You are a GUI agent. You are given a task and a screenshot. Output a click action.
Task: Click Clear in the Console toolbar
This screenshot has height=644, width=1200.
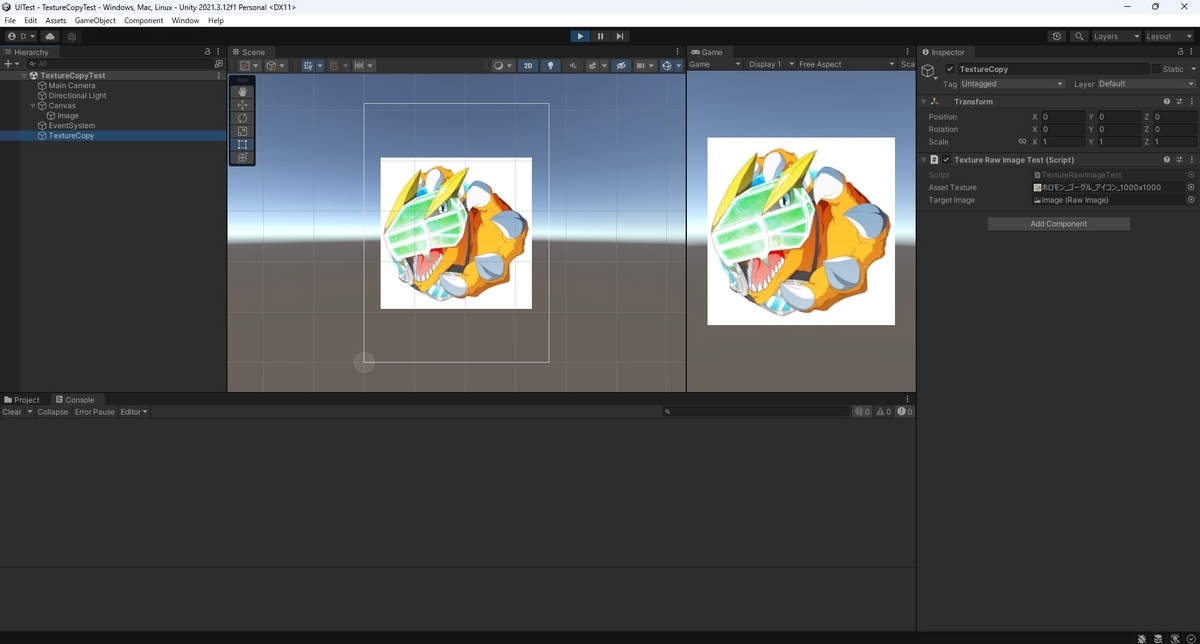pos(13,411)
